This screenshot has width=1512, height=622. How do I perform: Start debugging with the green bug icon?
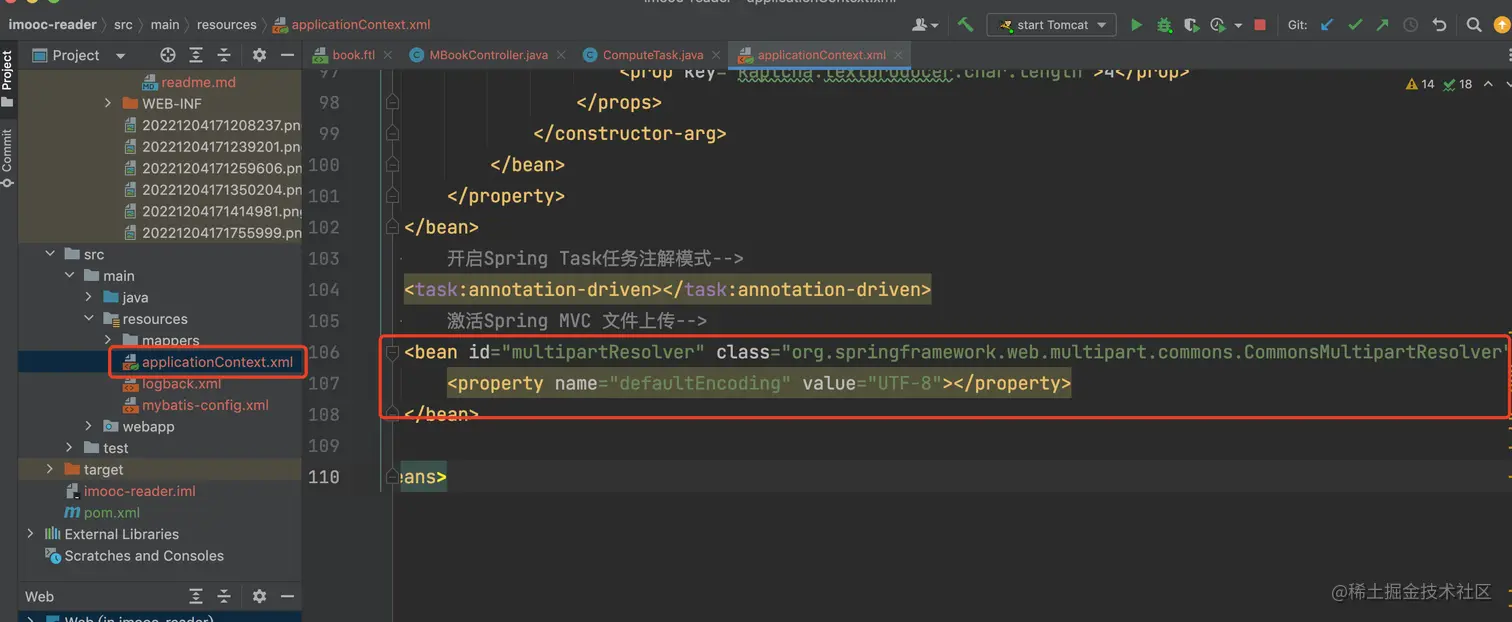(x=1164, y=25)
